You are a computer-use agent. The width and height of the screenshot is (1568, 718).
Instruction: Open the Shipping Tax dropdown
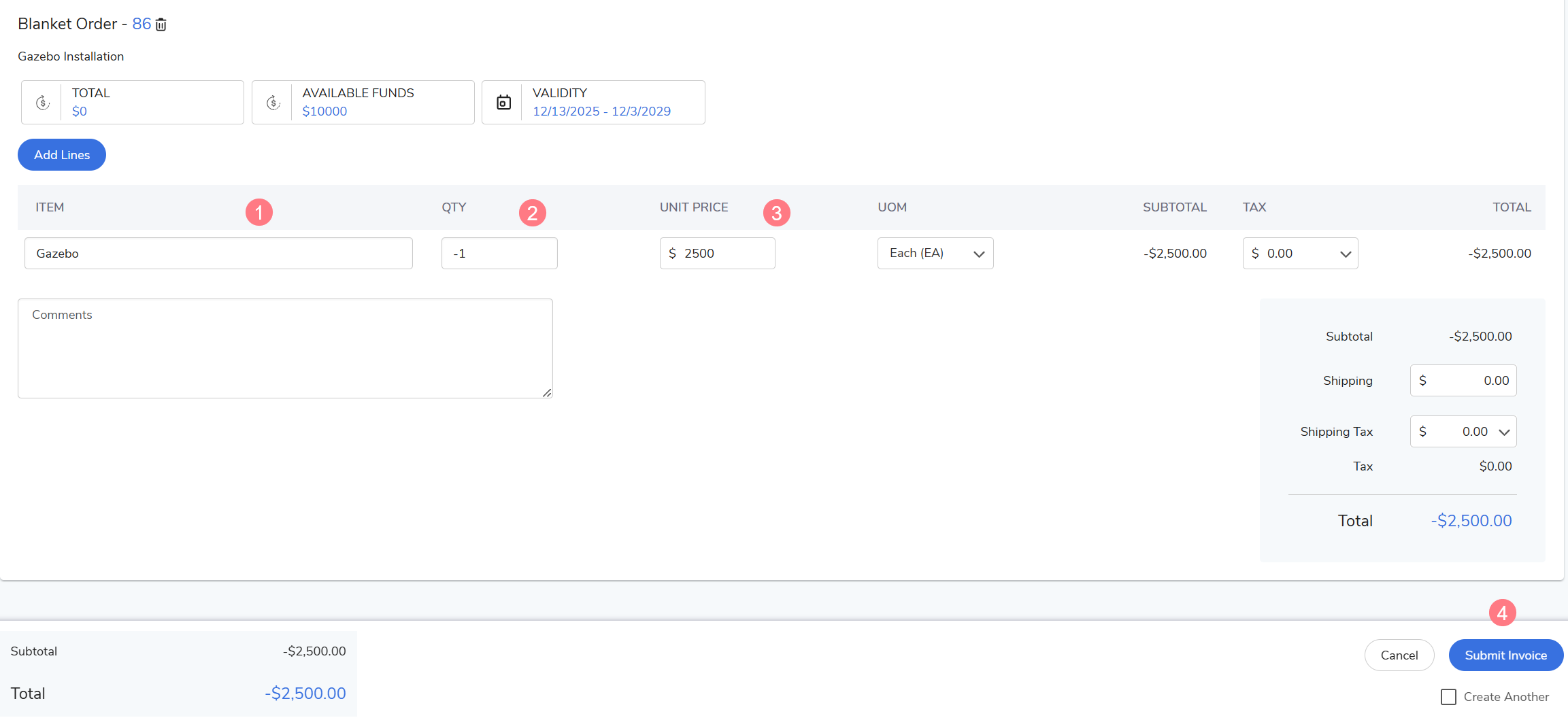pos(1503,432)
